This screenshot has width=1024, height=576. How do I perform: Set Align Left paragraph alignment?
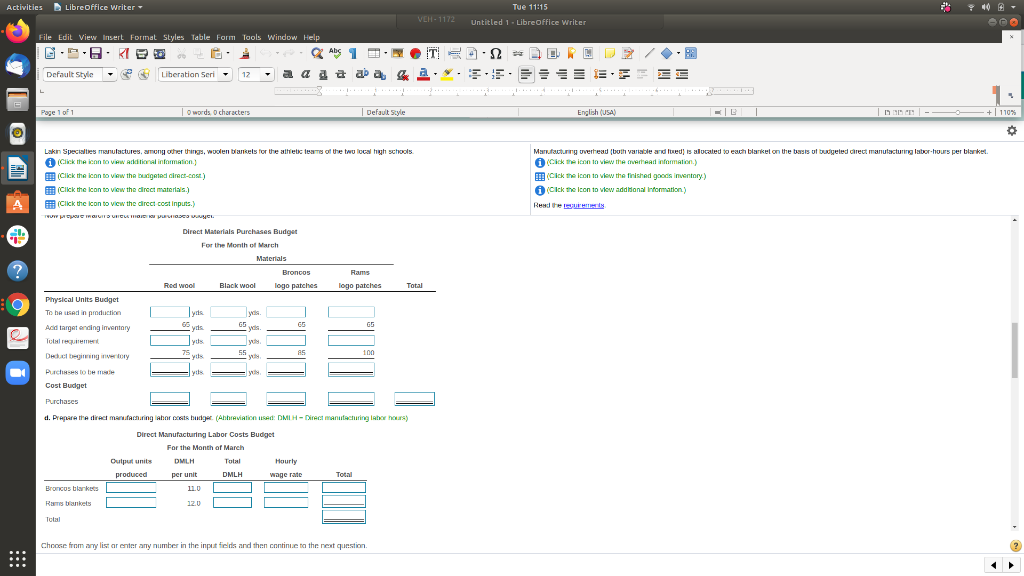(526, 74)
